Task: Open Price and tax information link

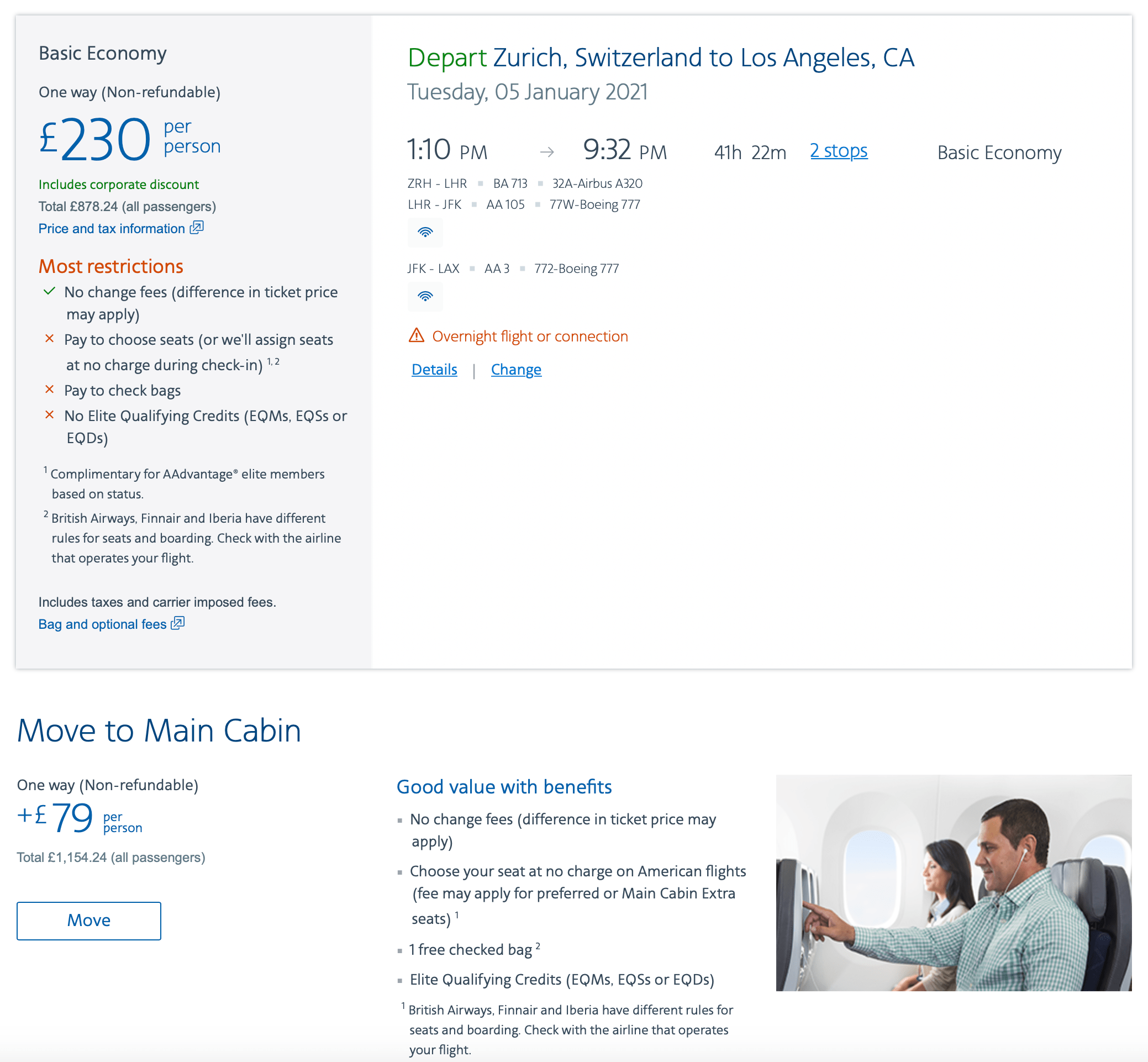Action: [x=112, y=229]
